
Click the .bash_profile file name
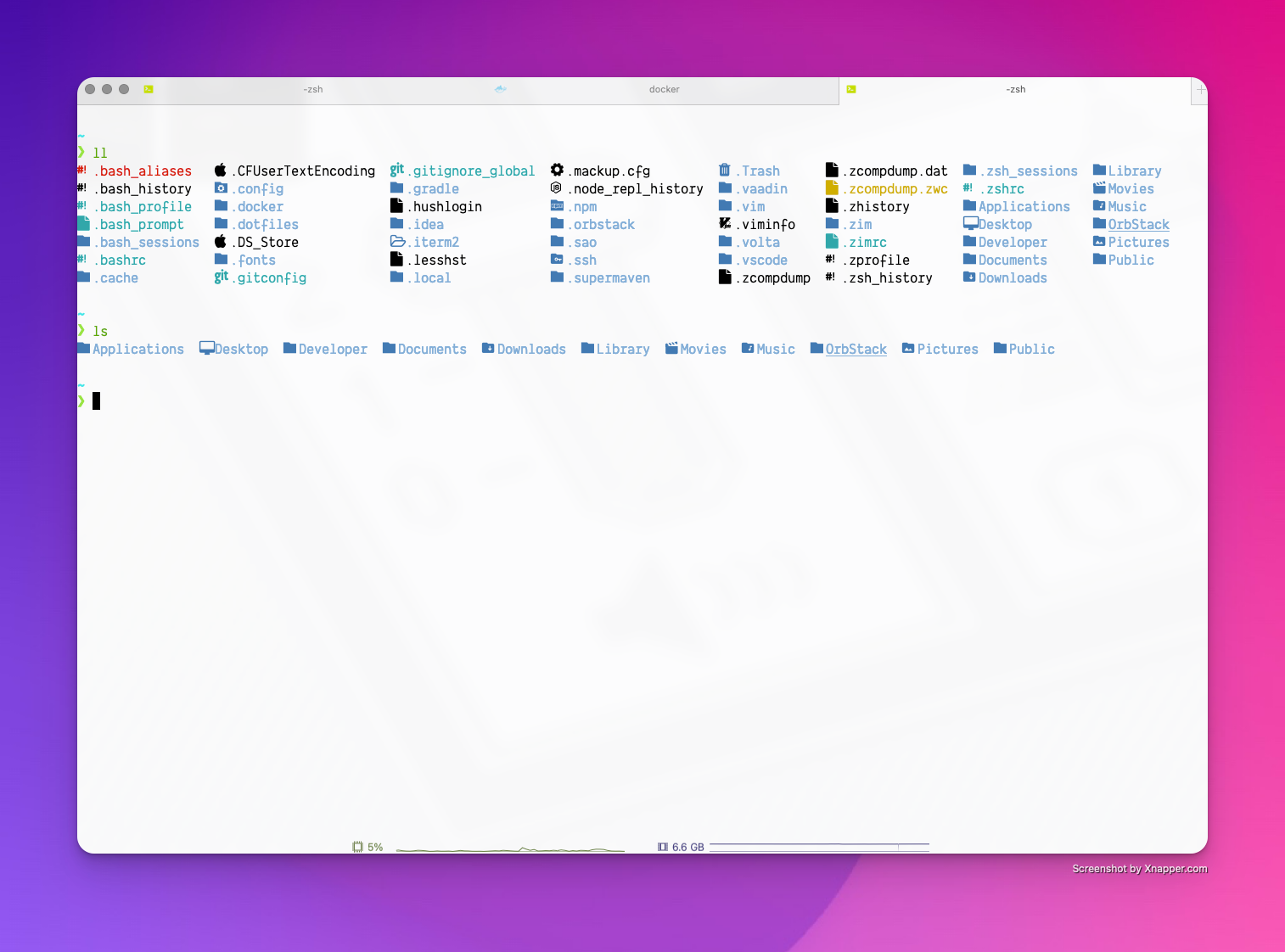[x=143, y=206]
